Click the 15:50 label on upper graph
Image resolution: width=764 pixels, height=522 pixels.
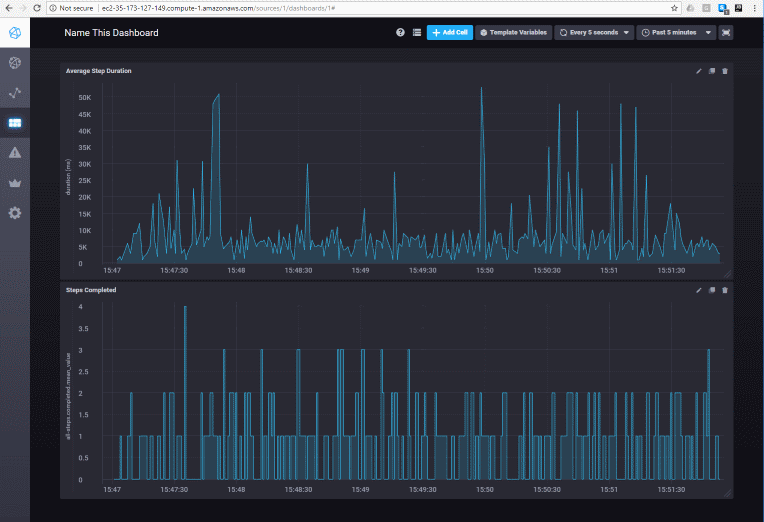(x=485, y=271)
